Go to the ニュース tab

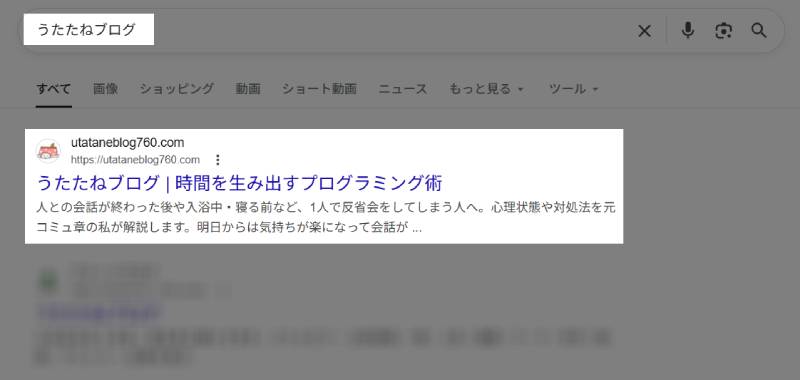coord(403,89)
